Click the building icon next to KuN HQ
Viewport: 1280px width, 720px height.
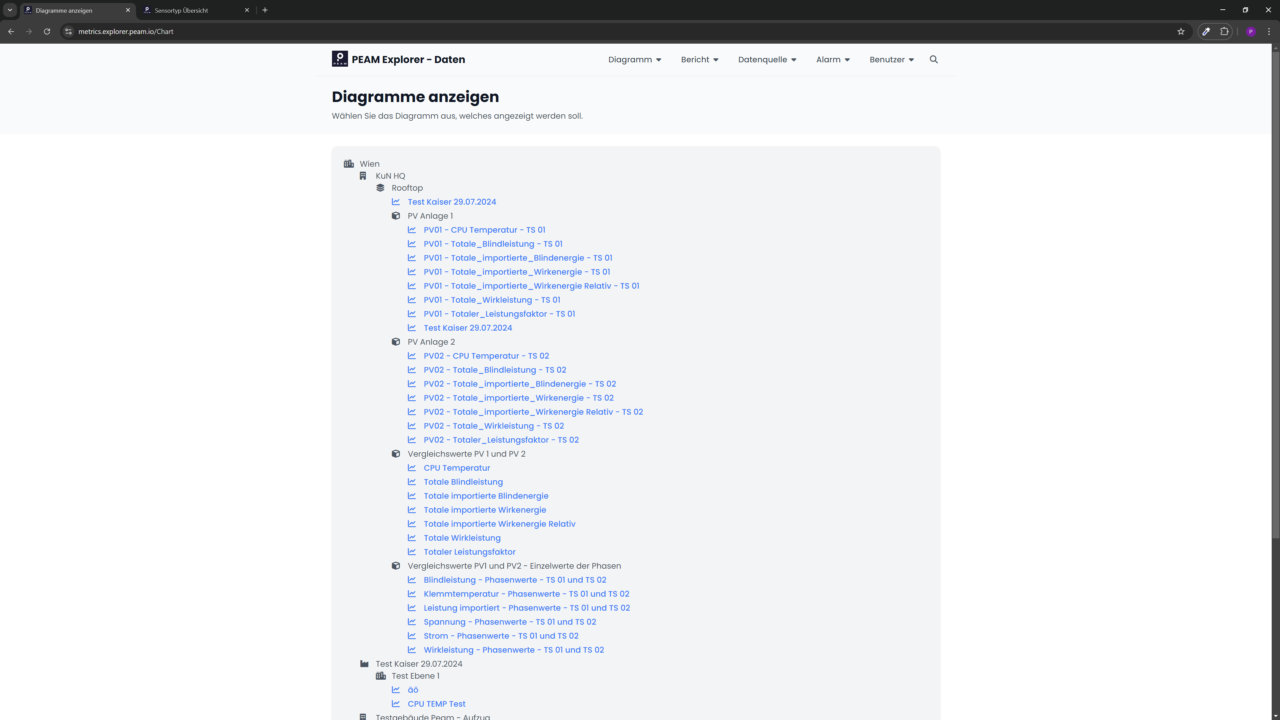pos(364,176)
